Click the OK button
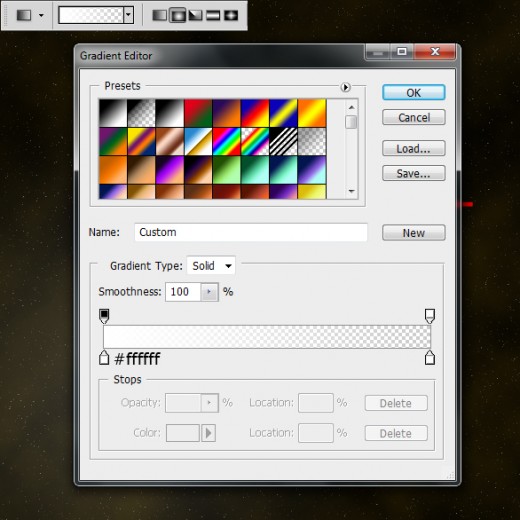 tap(414, 93)
